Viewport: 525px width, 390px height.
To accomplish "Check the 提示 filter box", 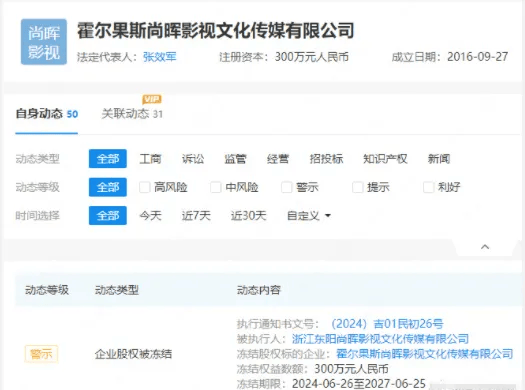I will [358, 187].
